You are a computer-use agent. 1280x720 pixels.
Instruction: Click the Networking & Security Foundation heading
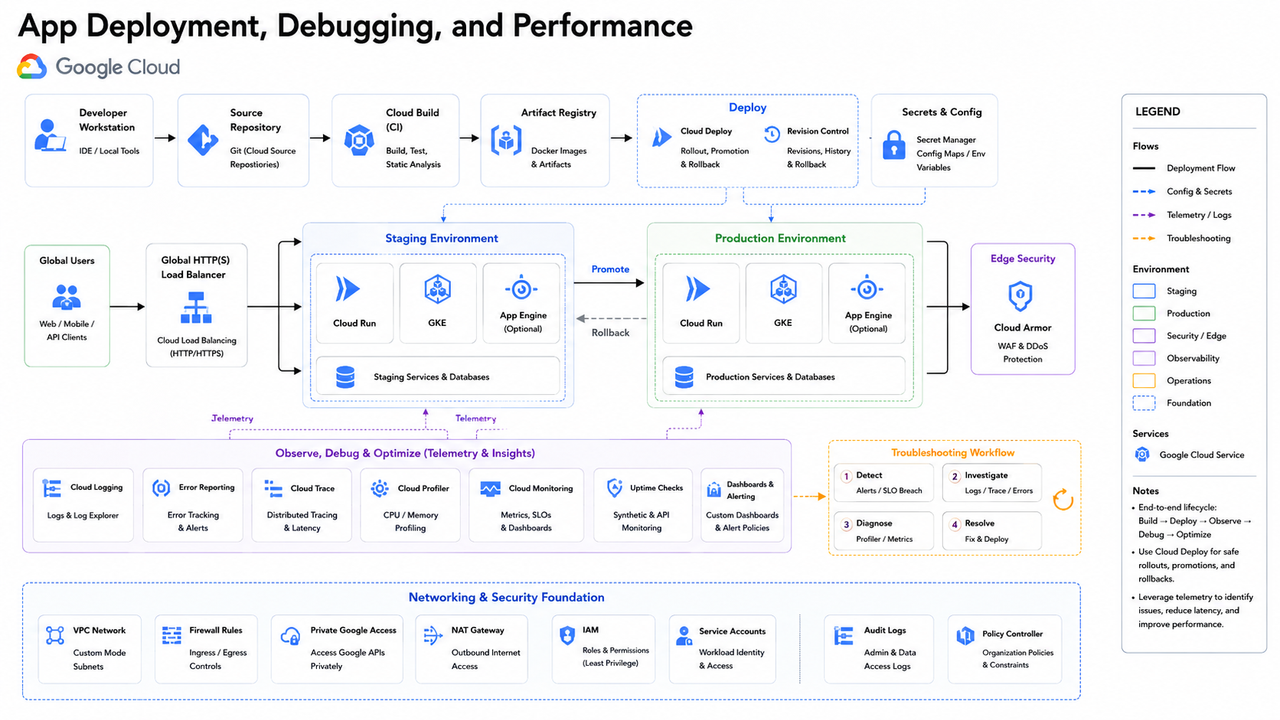coord(506,598)
